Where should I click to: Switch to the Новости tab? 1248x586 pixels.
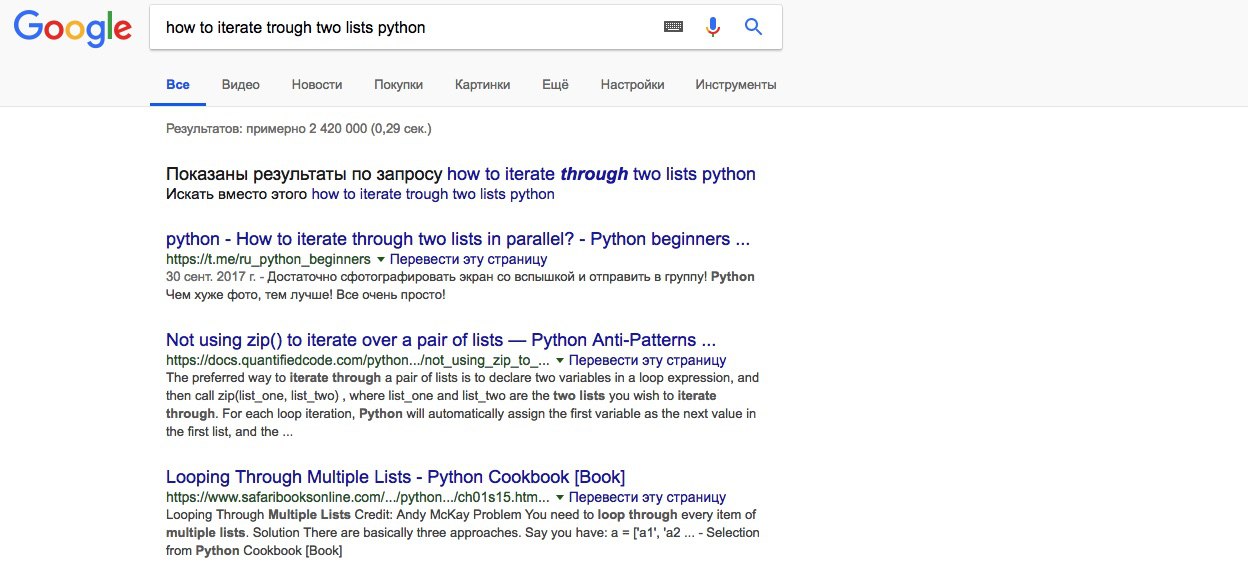pos(317,85)
